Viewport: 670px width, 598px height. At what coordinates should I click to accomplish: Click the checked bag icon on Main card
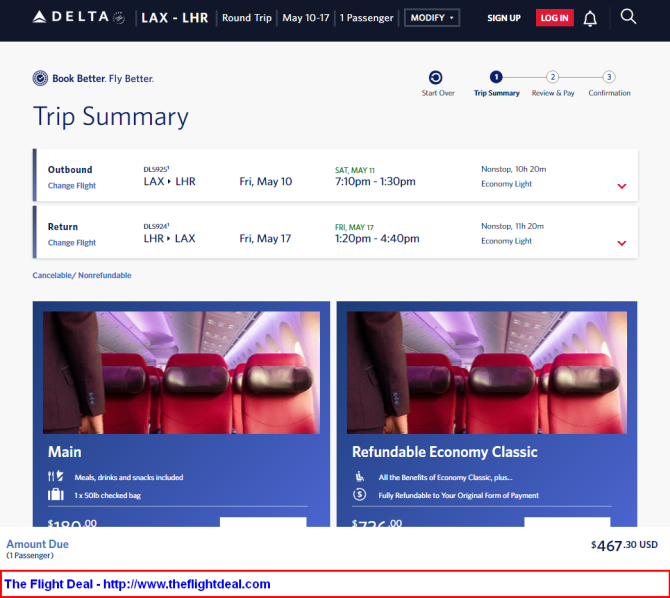56,495
